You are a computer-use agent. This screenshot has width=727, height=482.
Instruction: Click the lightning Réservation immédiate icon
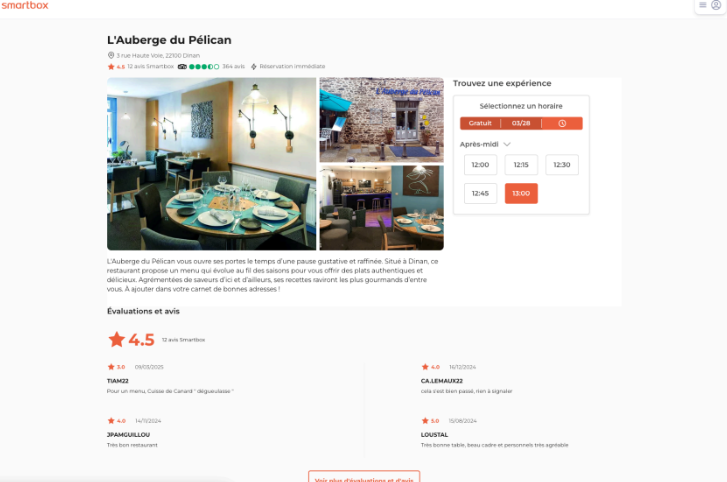pyautogui.click(x=254, y=67)
